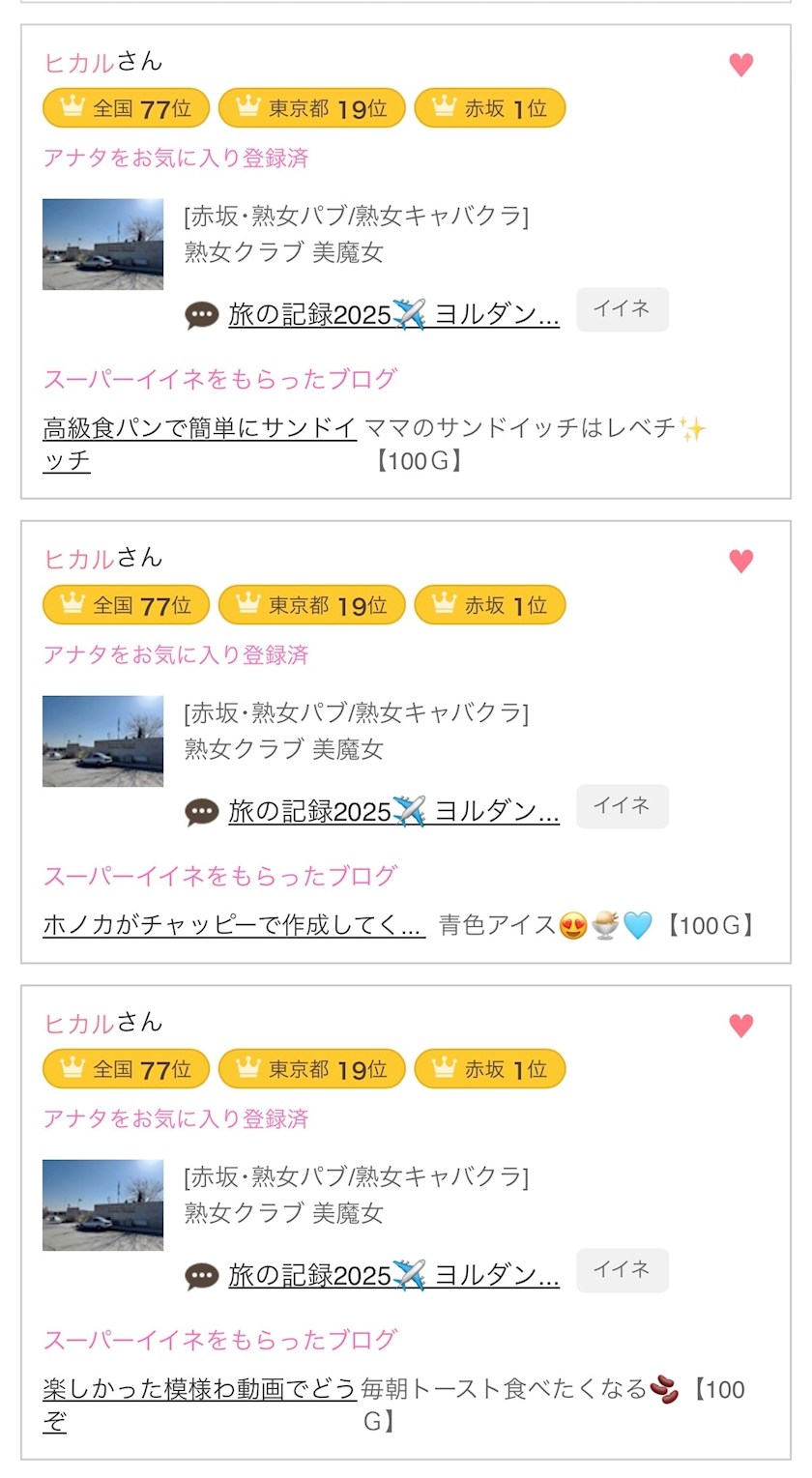Click 赤坂 1位 crown badge in top card

pos(489,108)
